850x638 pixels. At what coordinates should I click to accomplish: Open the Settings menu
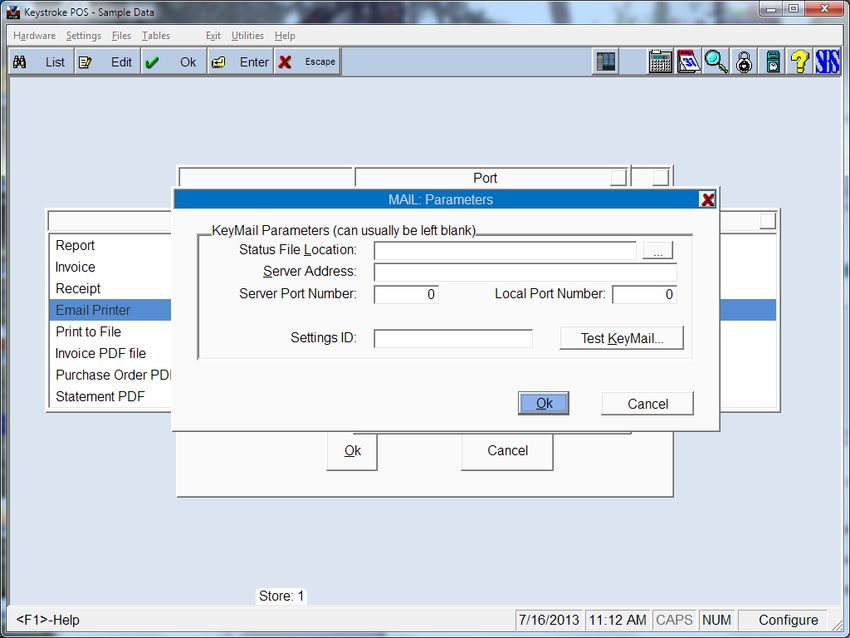coord(83,36)
